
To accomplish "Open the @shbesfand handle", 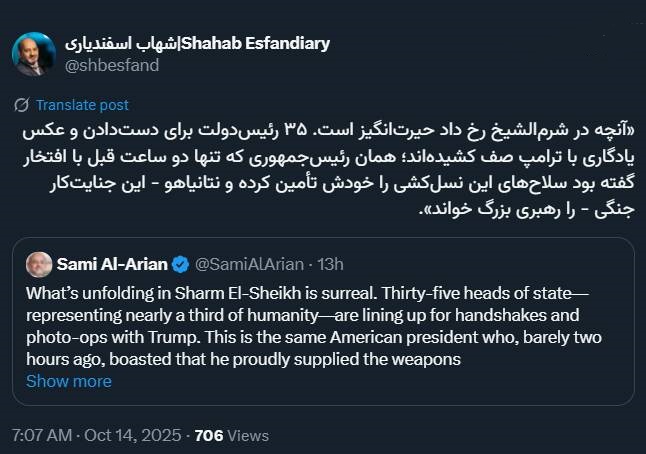I will [111, 65].
